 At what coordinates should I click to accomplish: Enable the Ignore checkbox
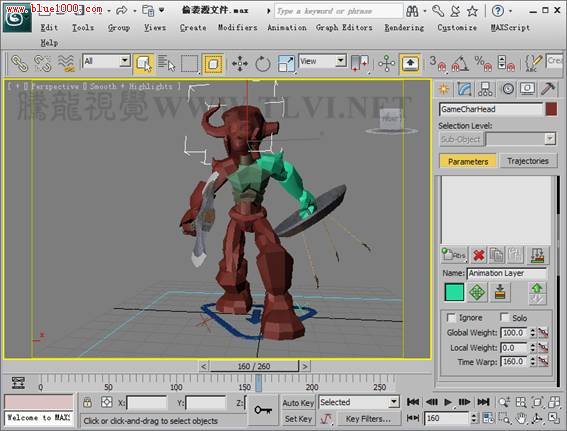tap(451, 318)
